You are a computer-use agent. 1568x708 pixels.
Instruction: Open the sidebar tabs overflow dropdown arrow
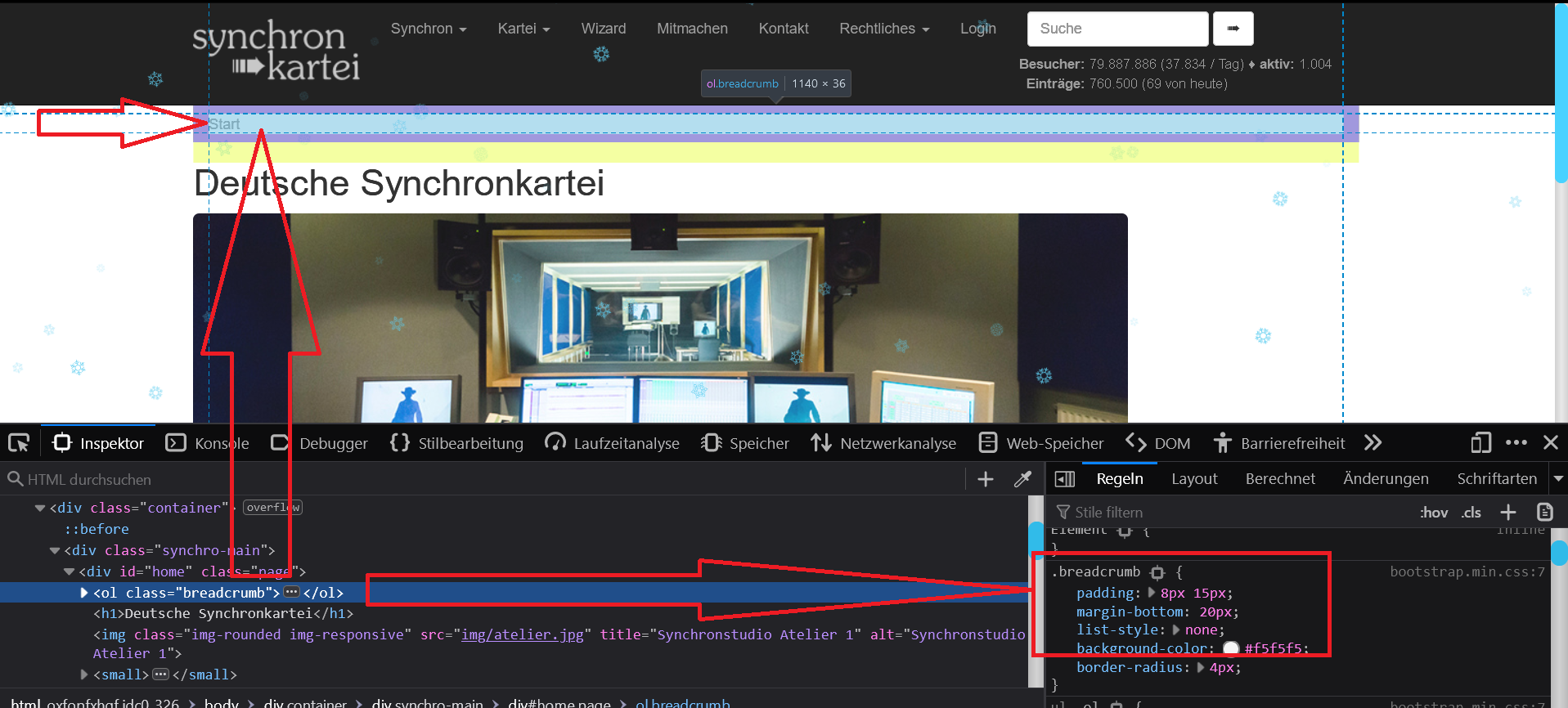1559,479
